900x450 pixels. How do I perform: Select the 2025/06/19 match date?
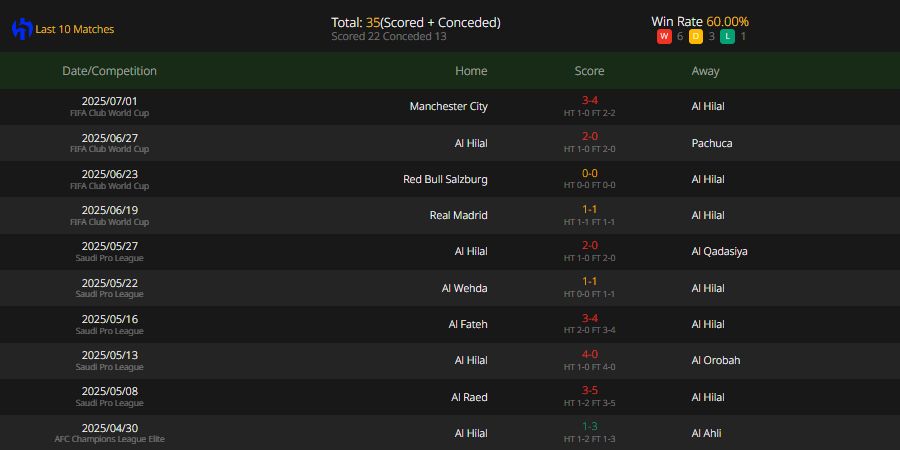coord(110,210)
